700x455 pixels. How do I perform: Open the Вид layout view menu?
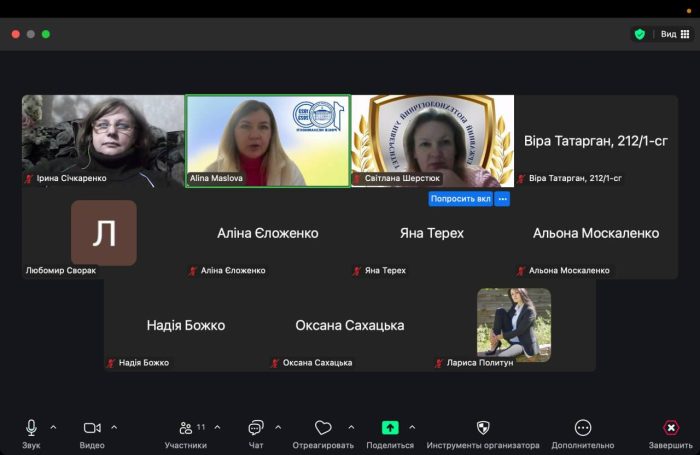675,34
